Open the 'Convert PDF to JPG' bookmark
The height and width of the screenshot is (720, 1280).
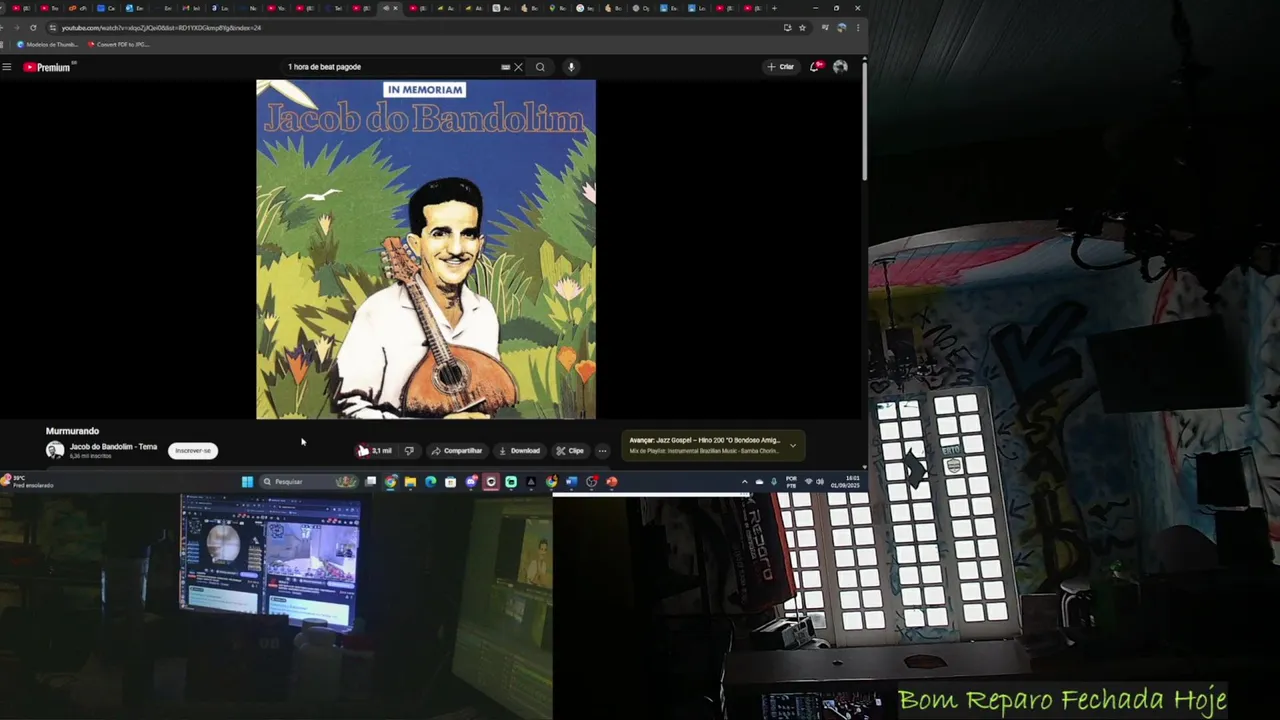118,44
